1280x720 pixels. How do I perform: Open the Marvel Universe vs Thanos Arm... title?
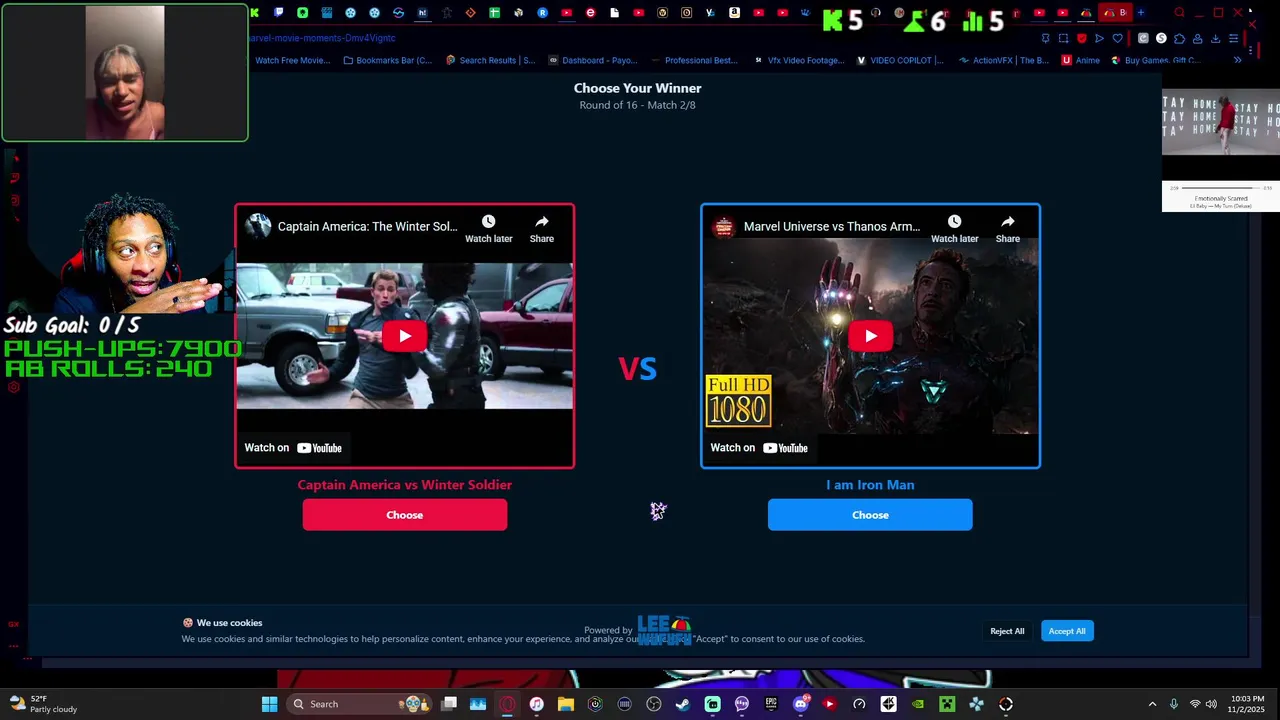831,226
